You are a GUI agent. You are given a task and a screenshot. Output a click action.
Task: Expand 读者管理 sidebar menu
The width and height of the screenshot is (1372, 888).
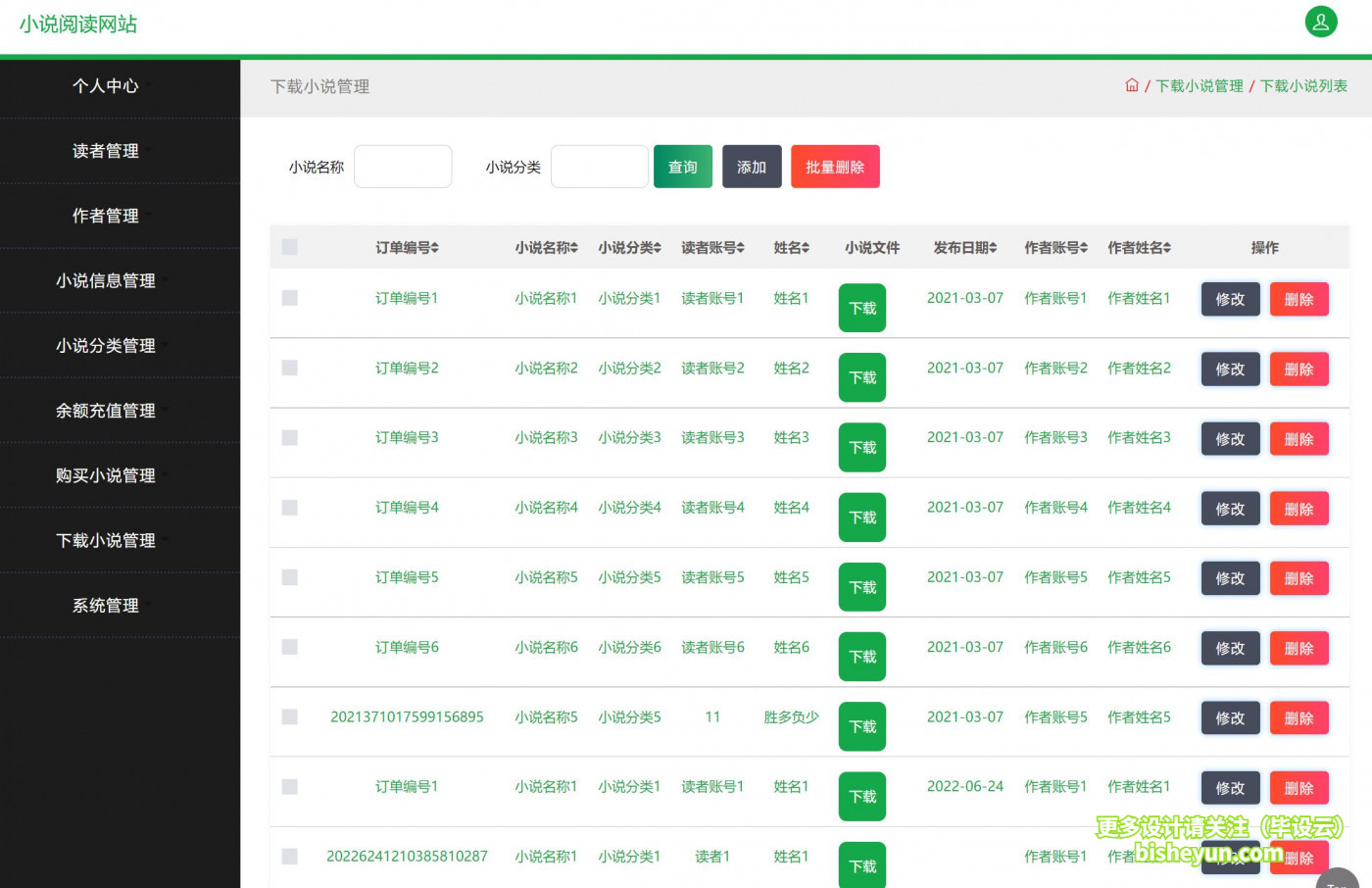[106, 151]
